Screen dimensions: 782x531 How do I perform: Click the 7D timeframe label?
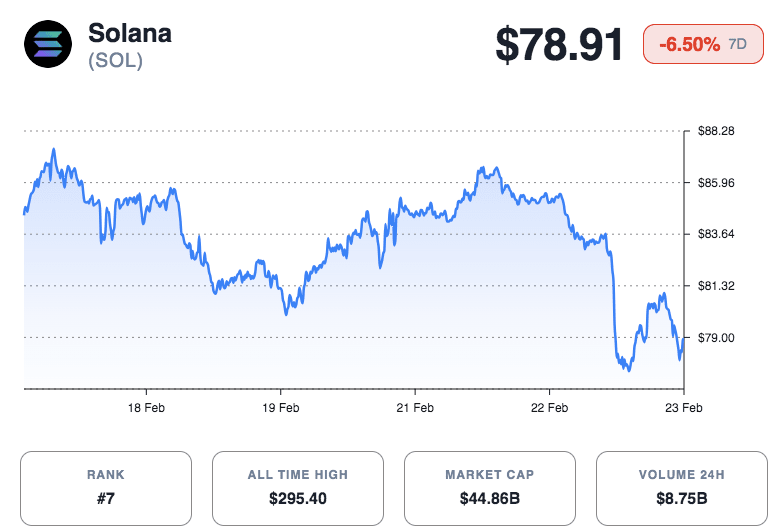pos(738,44)
